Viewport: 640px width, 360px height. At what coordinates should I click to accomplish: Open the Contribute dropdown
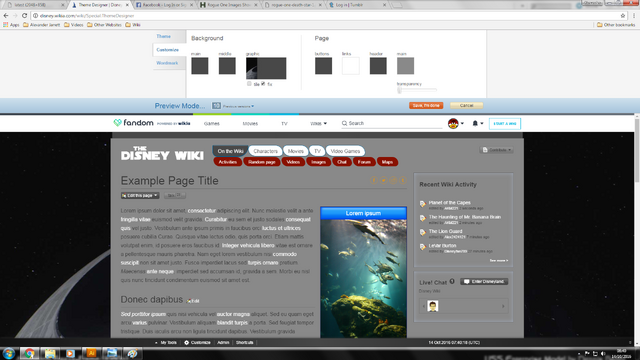[496, 150]
